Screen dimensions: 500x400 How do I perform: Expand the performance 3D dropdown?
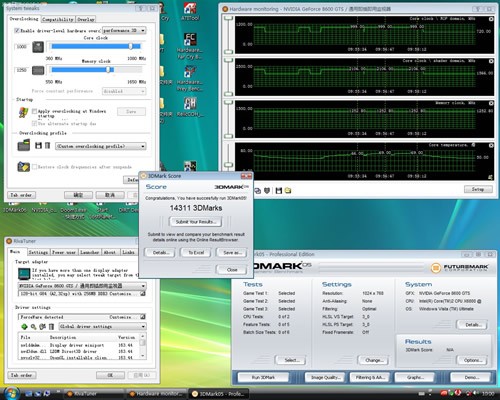[x=124, y=30]
